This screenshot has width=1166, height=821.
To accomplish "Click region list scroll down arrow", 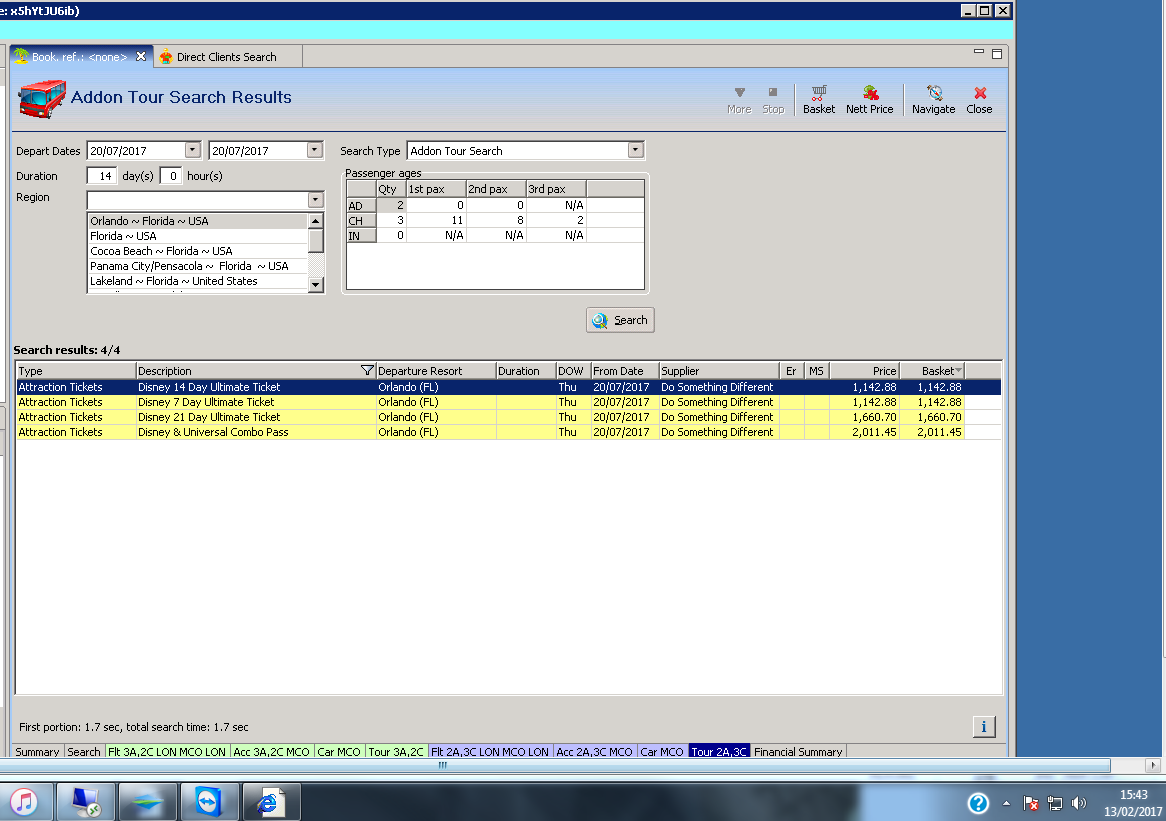I will [315, 285].
